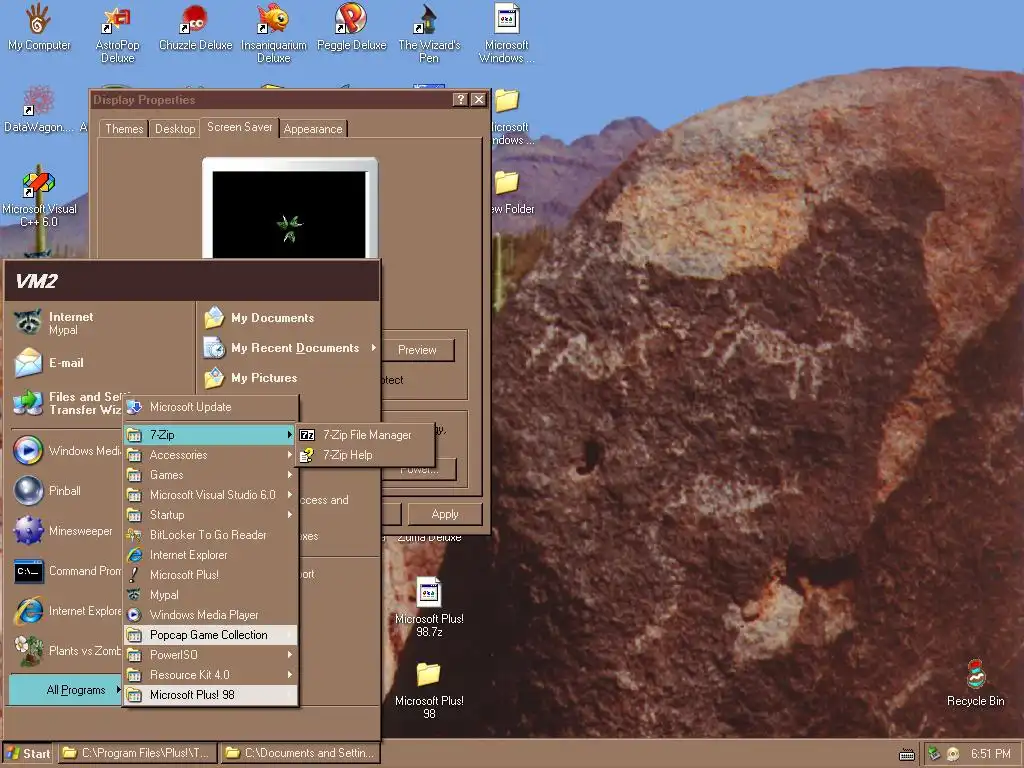Image resolution: width=1024 pixels, height=768 pixels.
Task: Click Preview button in Display Properties
Action: [418, 350]
